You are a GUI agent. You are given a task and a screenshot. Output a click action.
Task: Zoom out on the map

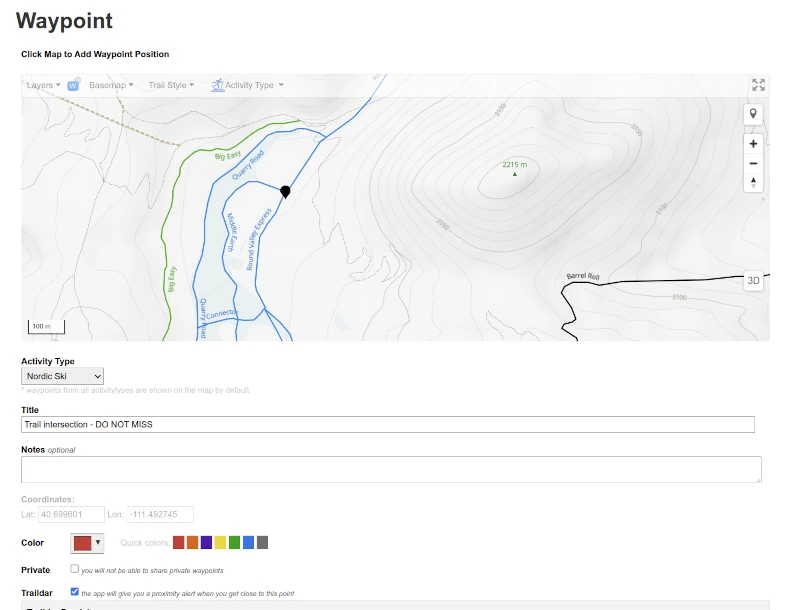click(x=753, y=163)
